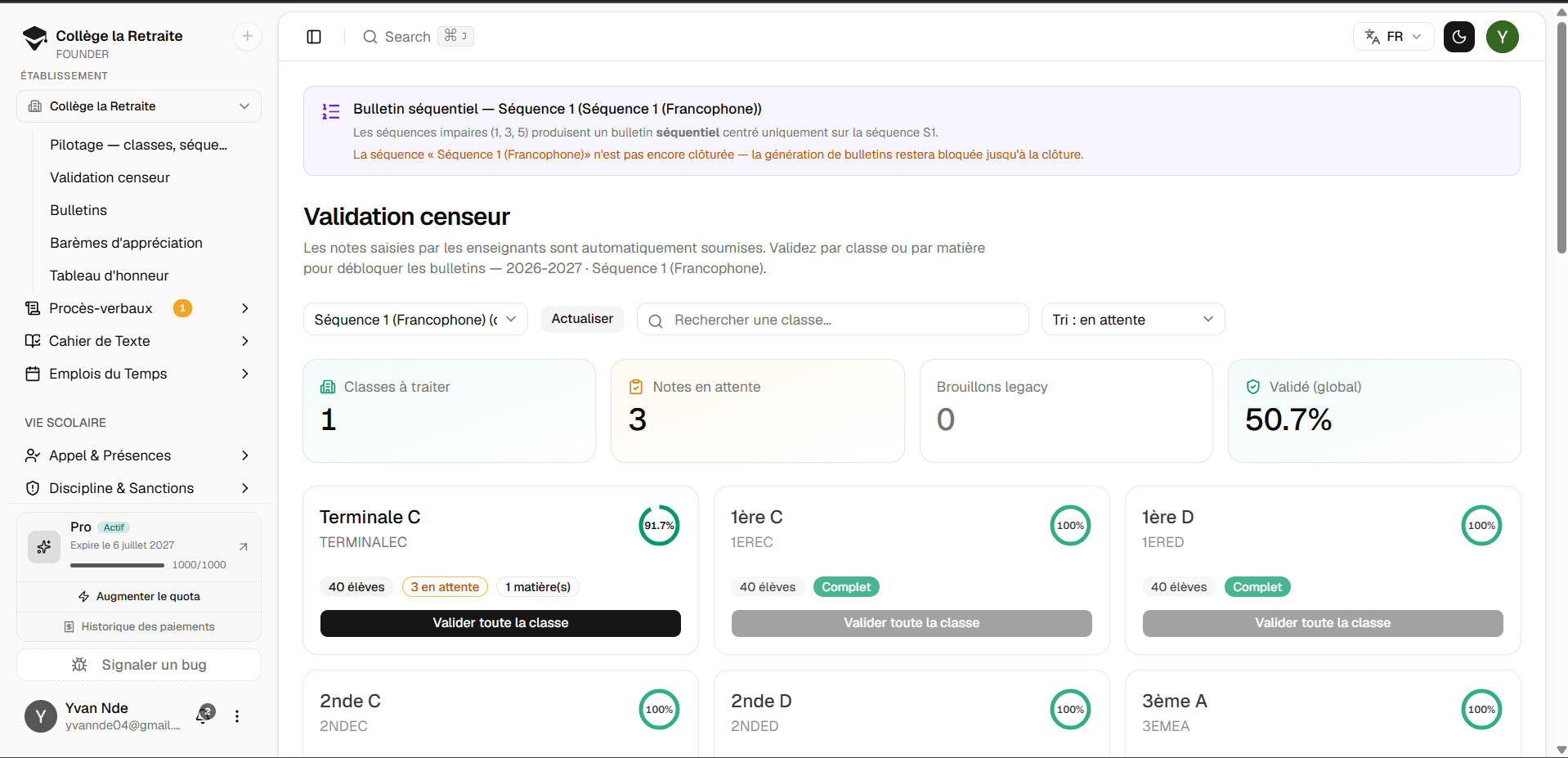Click the Actualiser button
1568x758 pixels.
point(582,319)
